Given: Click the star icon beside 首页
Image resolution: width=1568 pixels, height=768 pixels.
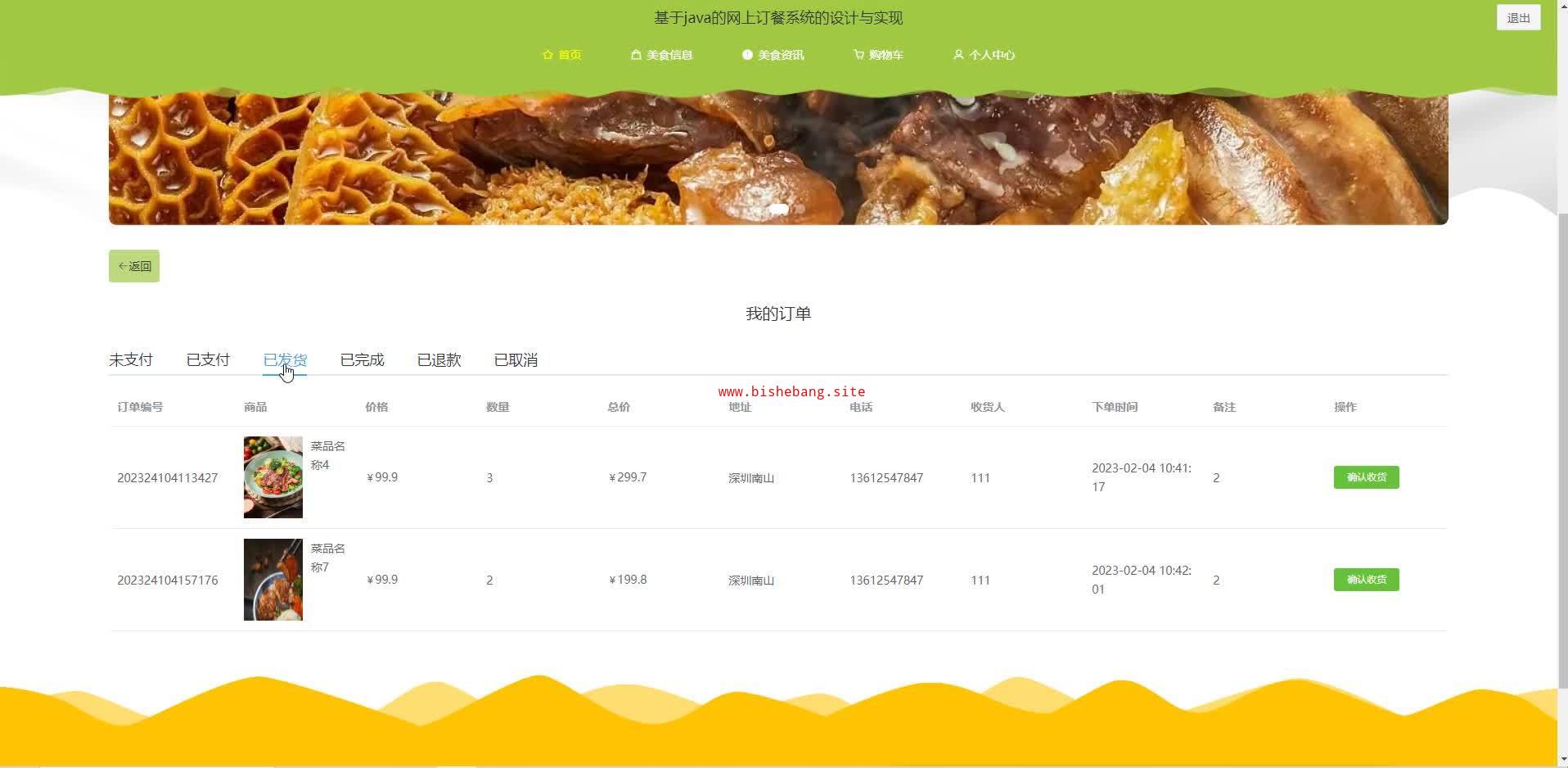Looking at the screenshot, I should pos(547,55).
